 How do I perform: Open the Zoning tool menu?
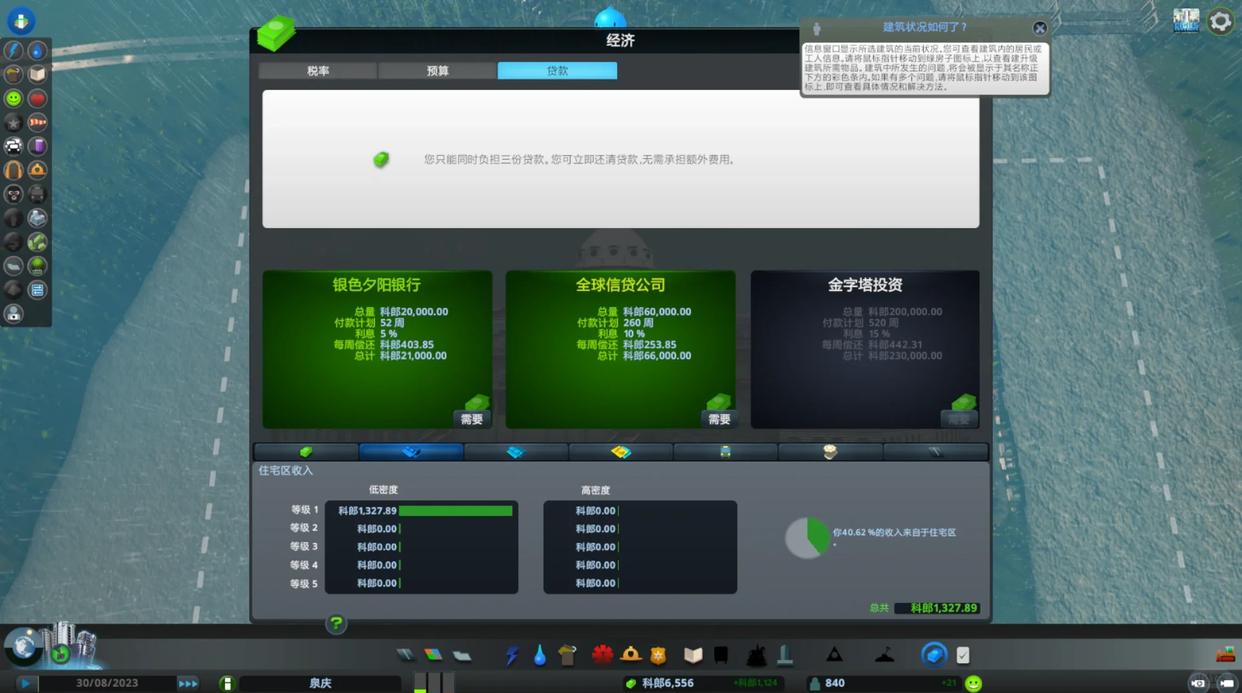[x=433, y=655]
